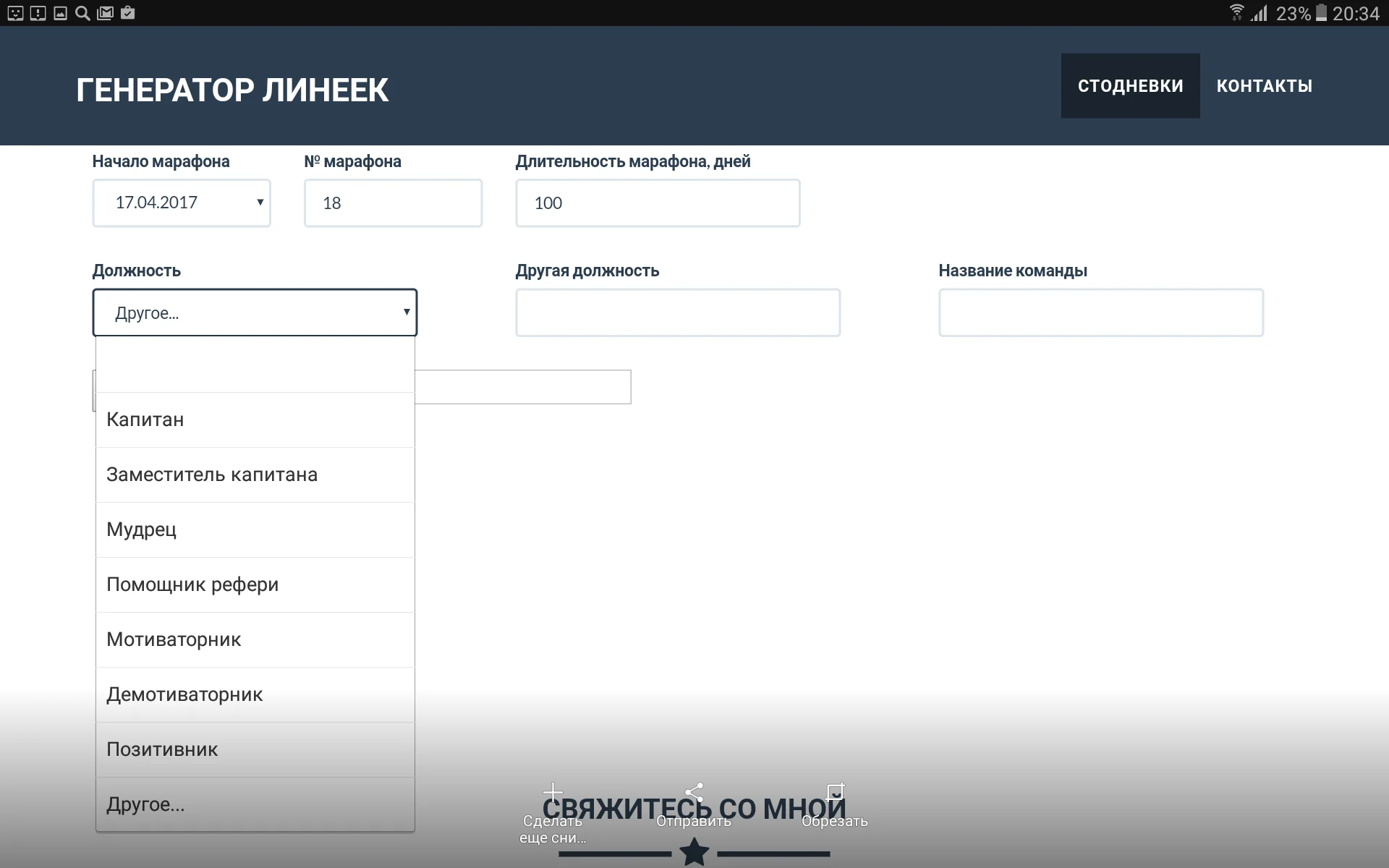The width and height of the screenshot is (1389, 868).
Task: Click the Название команды input field
Action: [x=1101, y=312]
